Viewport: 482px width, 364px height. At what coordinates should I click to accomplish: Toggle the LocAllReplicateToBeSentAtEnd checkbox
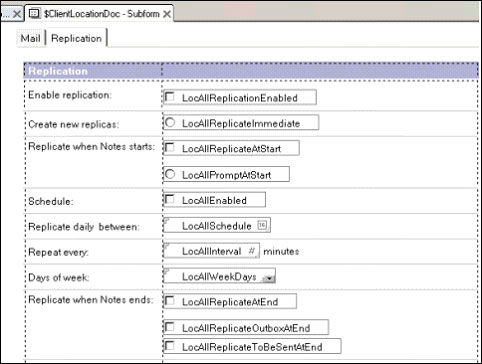[x=170, y=346]
